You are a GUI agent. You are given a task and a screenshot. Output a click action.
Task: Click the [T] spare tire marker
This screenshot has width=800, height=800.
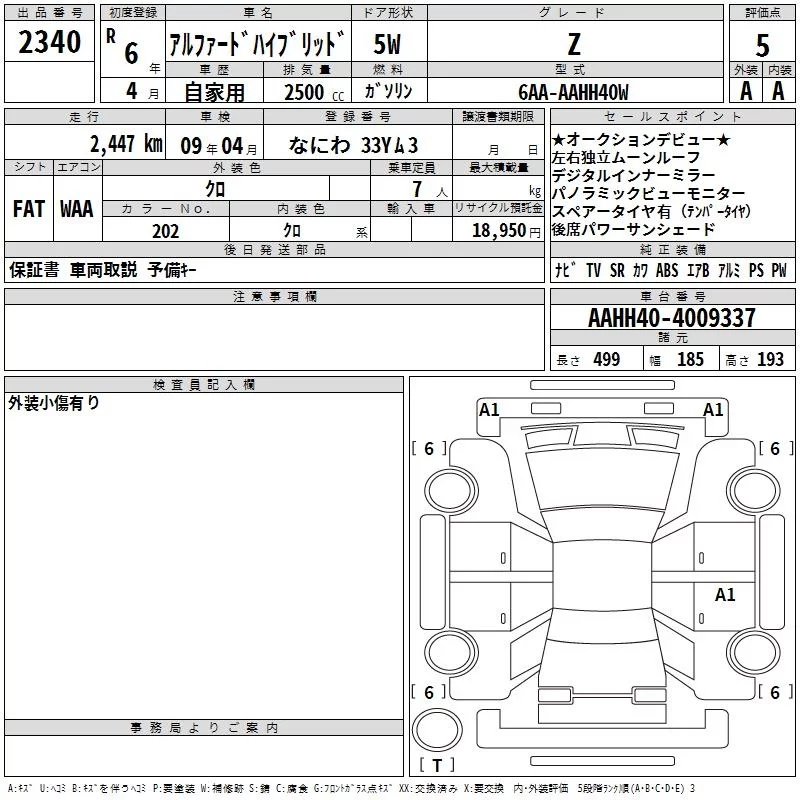tap(437, 765)
